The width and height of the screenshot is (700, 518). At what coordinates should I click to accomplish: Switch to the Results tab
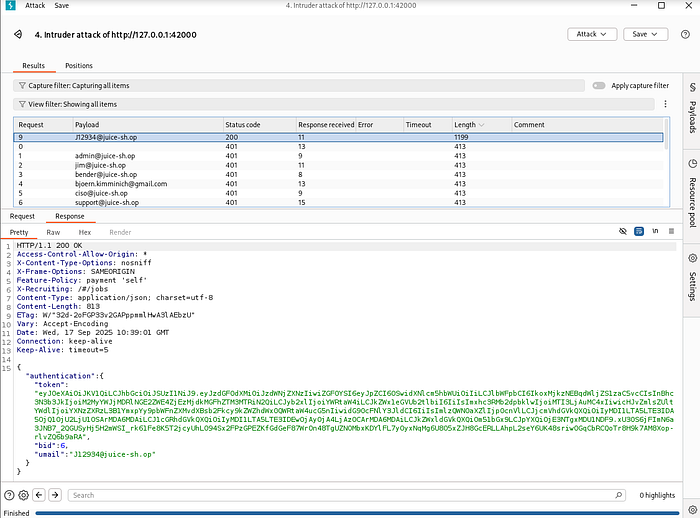(x=33, y=65)
